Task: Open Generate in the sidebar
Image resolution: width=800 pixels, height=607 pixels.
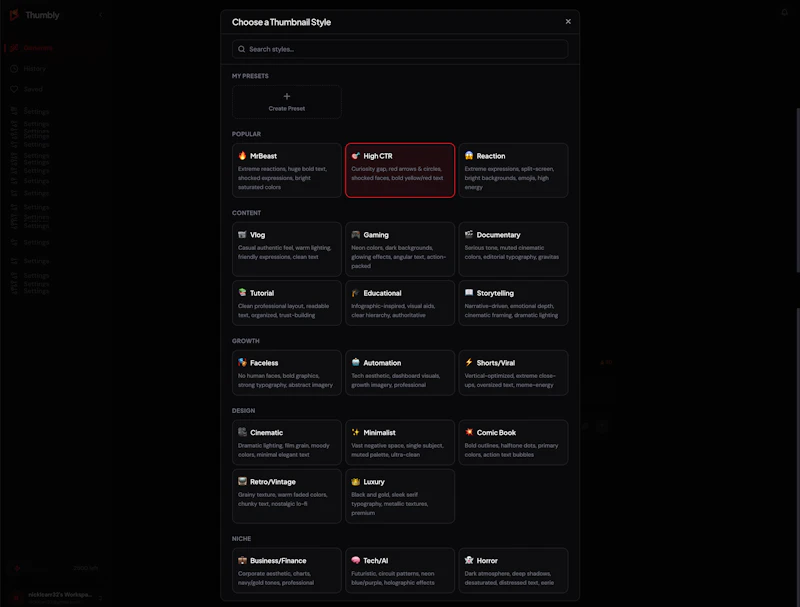Action: point(38,48)
